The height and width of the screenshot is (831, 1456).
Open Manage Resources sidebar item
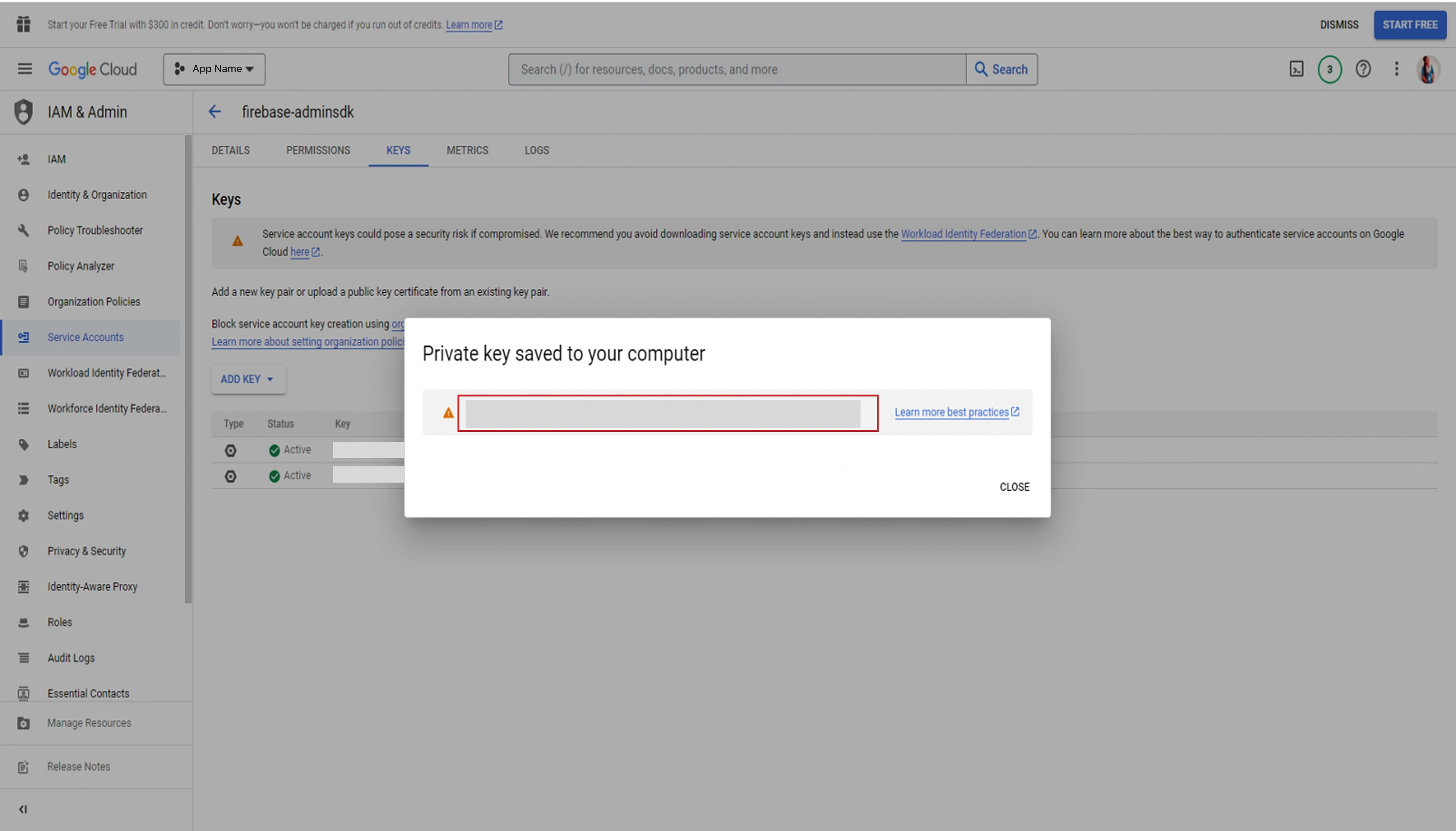click(x=96, y=723)
